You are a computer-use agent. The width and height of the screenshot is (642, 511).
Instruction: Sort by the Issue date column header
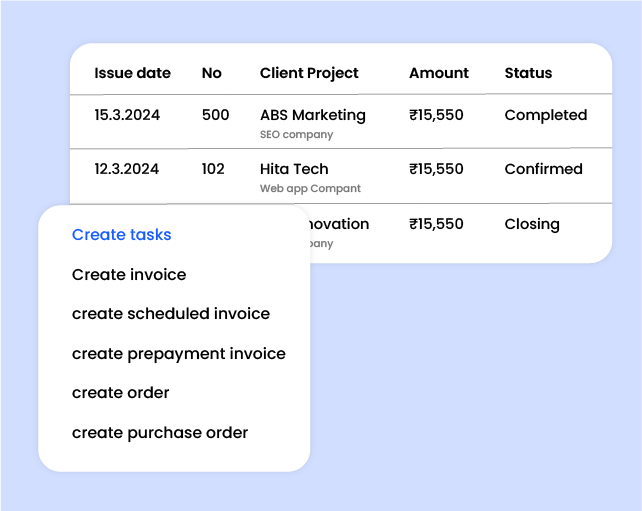(132, 73)
